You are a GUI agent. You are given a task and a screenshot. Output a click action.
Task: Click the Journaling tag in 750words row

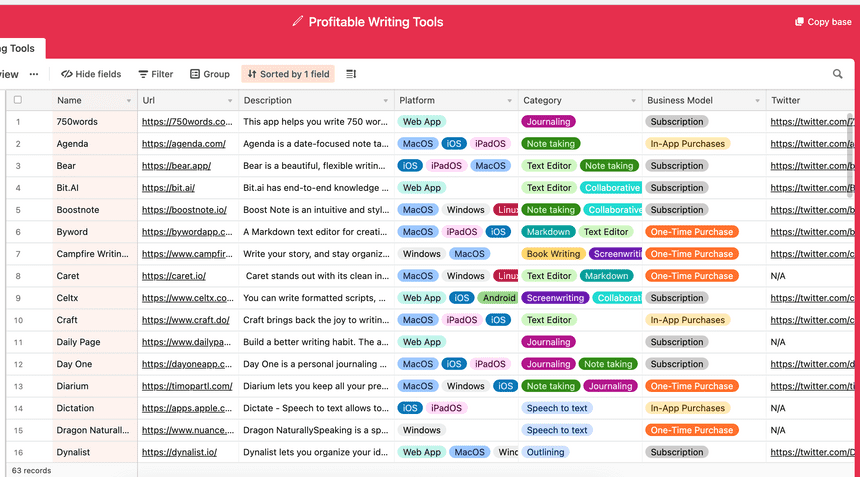(x=548, y=122)
